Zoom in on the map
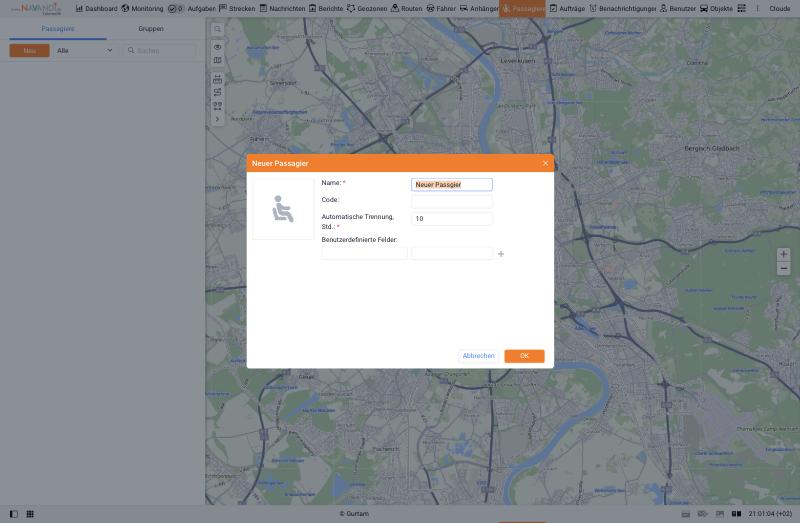This screenshot has width=800, height=523. (x=783, y=254)
